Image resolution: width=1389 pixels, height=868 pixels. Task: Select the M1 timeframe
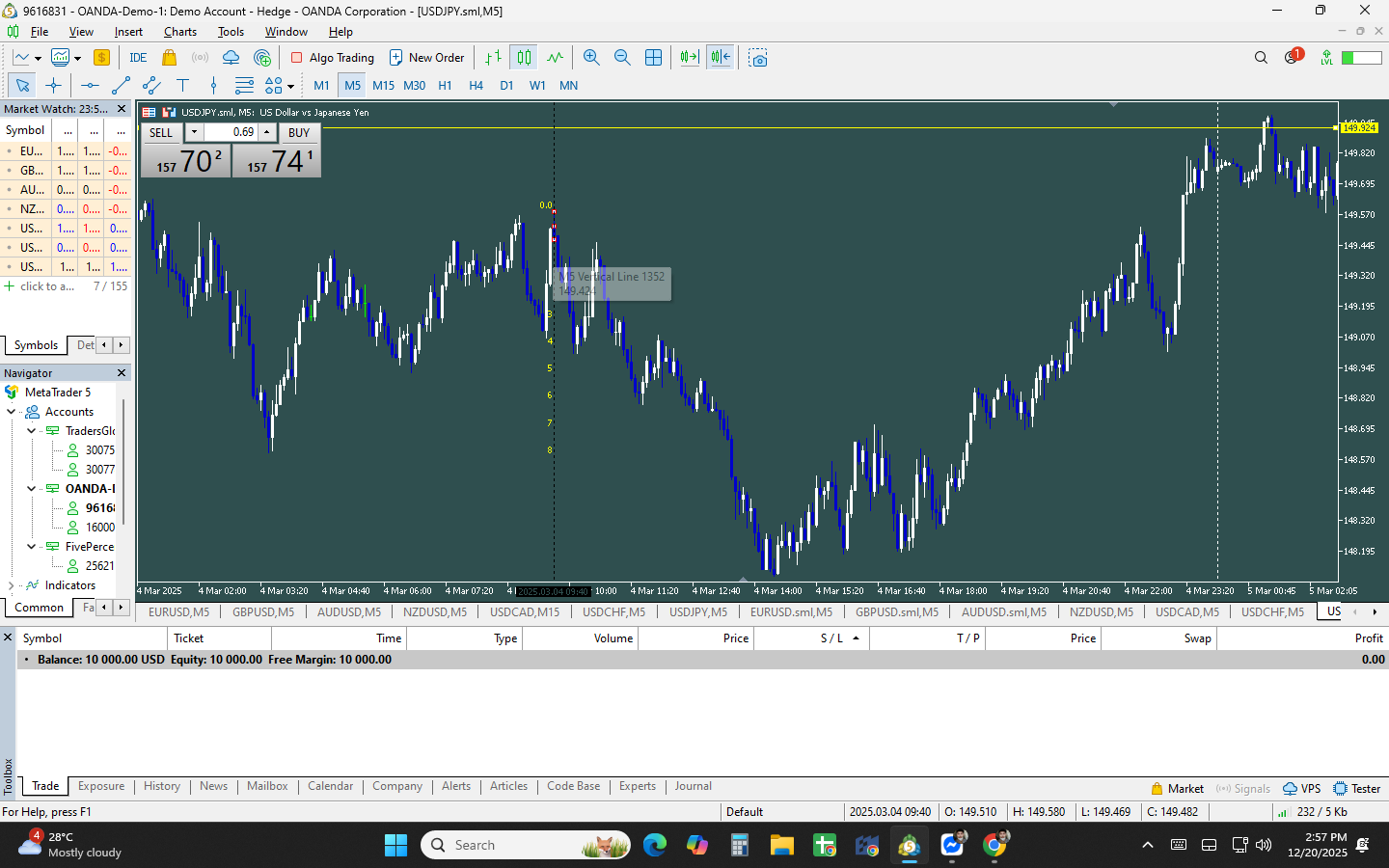(x=321, y=86)
